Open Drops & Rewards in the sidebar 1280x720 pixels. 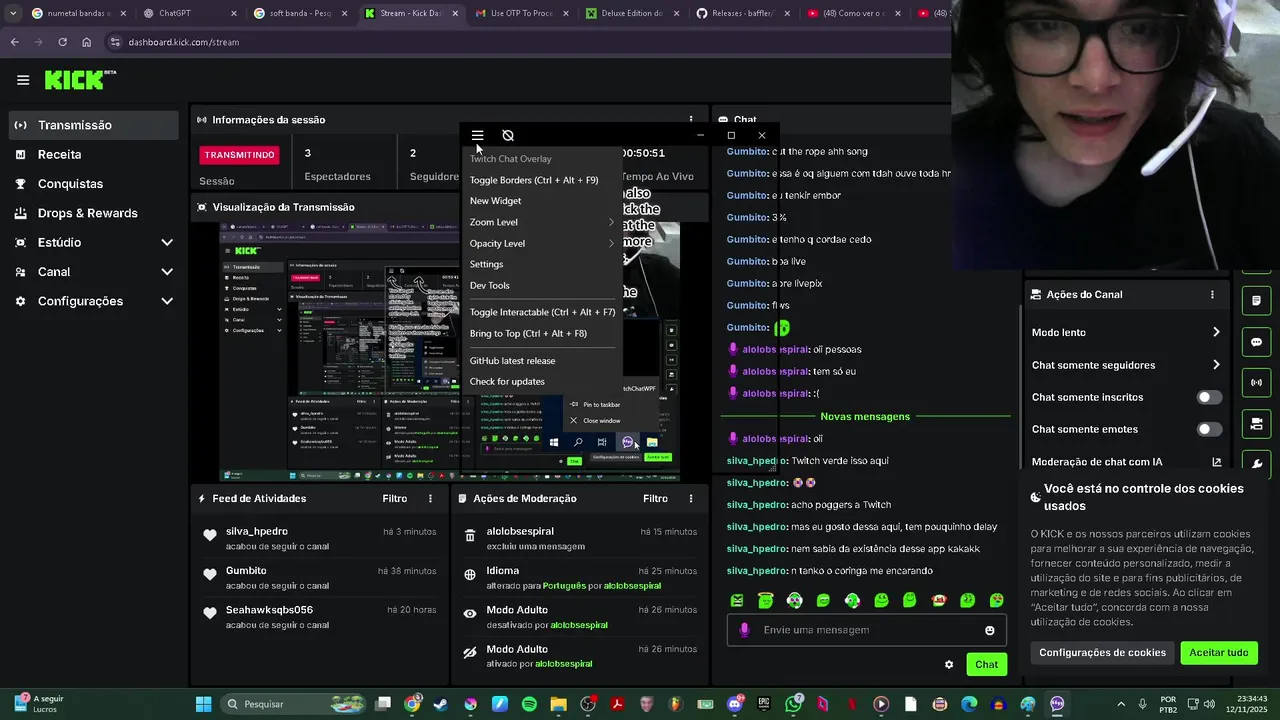[x=95, y=213]
